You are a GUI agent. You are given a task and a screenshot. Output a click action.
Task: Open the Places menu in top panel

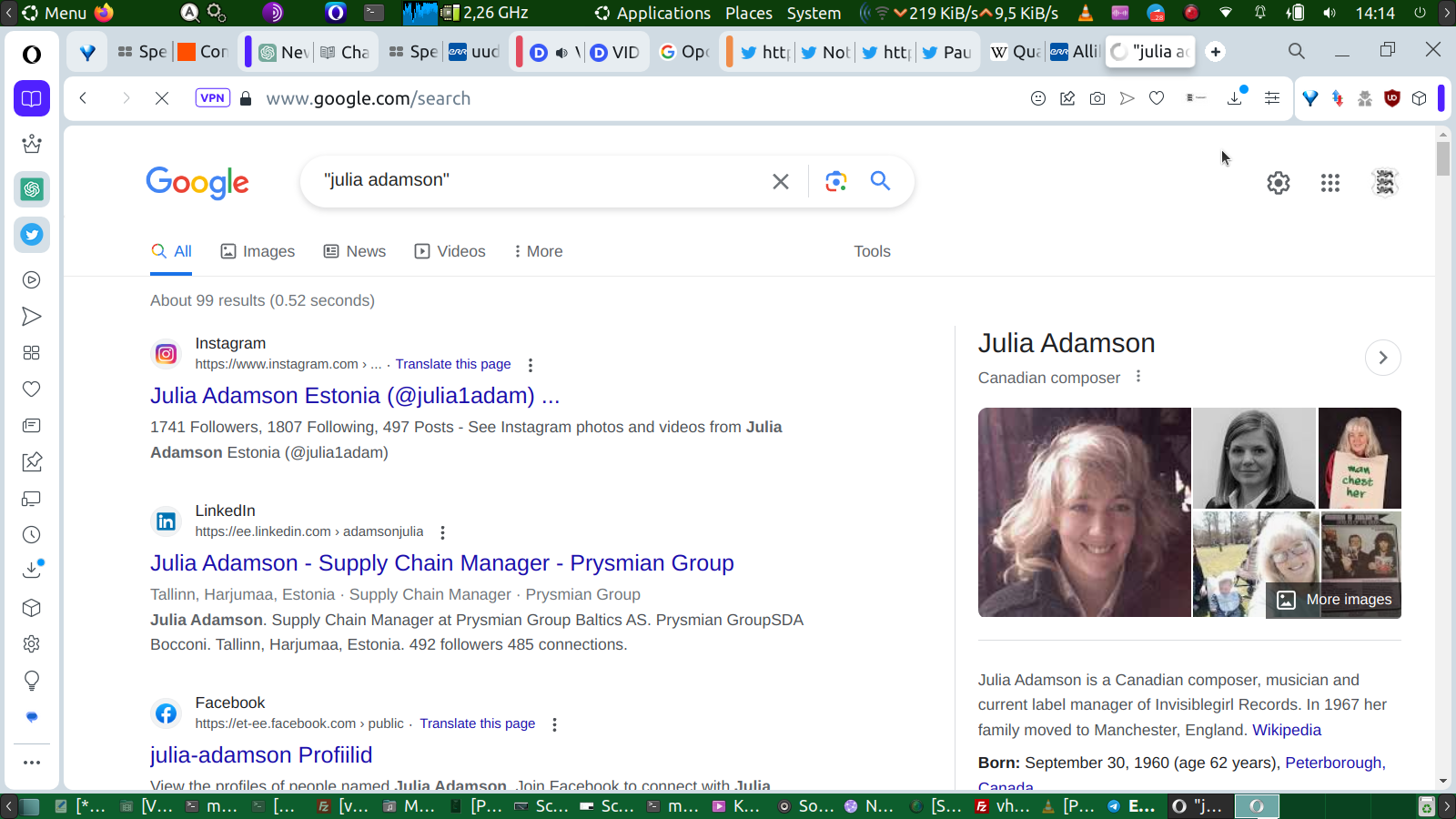(x=749, y=13)
